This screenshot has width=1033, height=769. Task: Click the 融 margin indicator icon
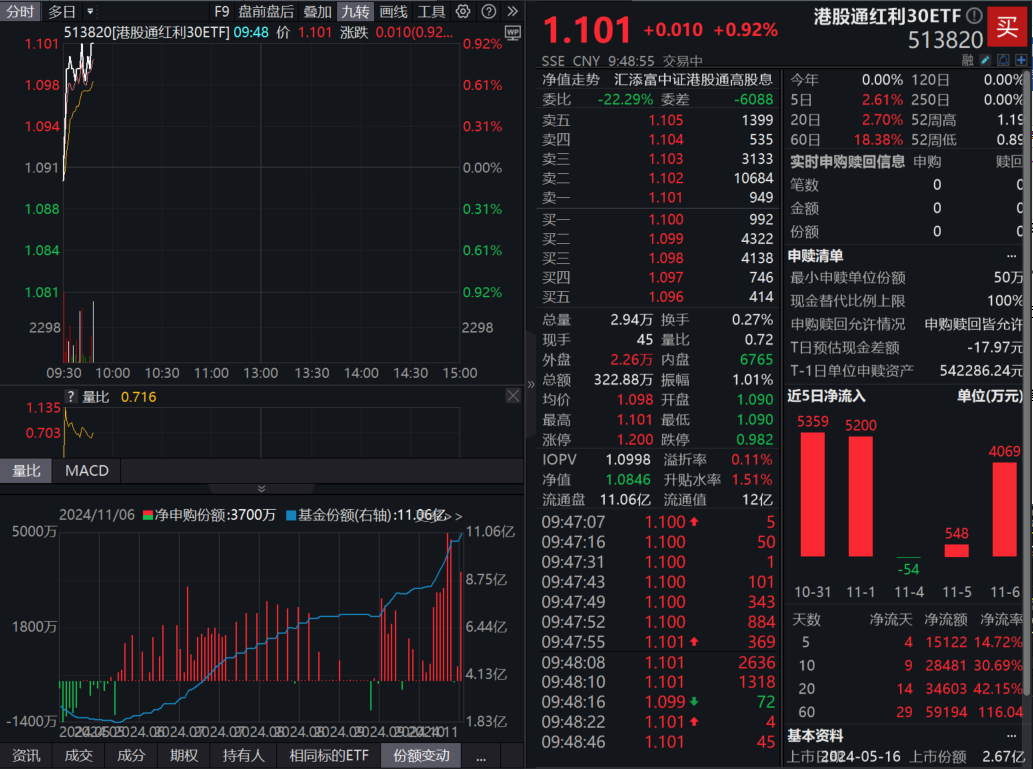point(968,61)
